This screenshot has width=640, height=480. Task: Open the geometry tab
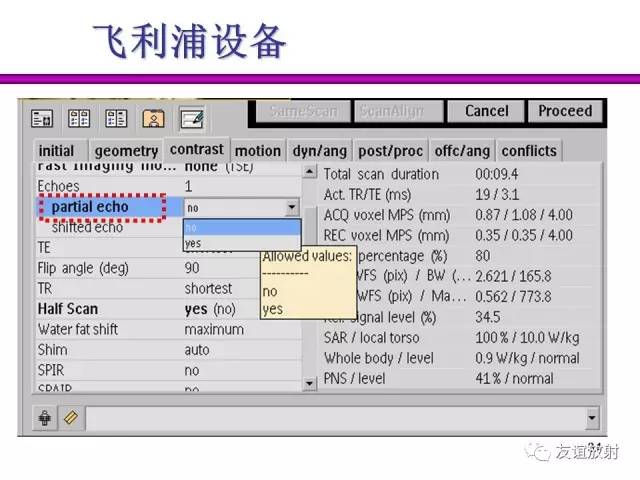click(126, 151)
